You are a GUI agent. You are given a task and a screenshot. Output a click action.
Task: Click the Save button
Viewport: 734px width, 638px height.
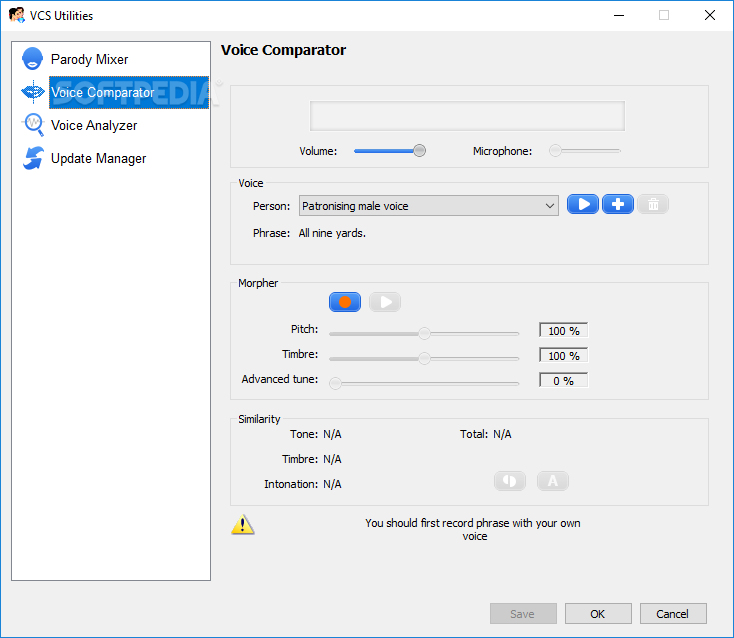click(523, 614)
